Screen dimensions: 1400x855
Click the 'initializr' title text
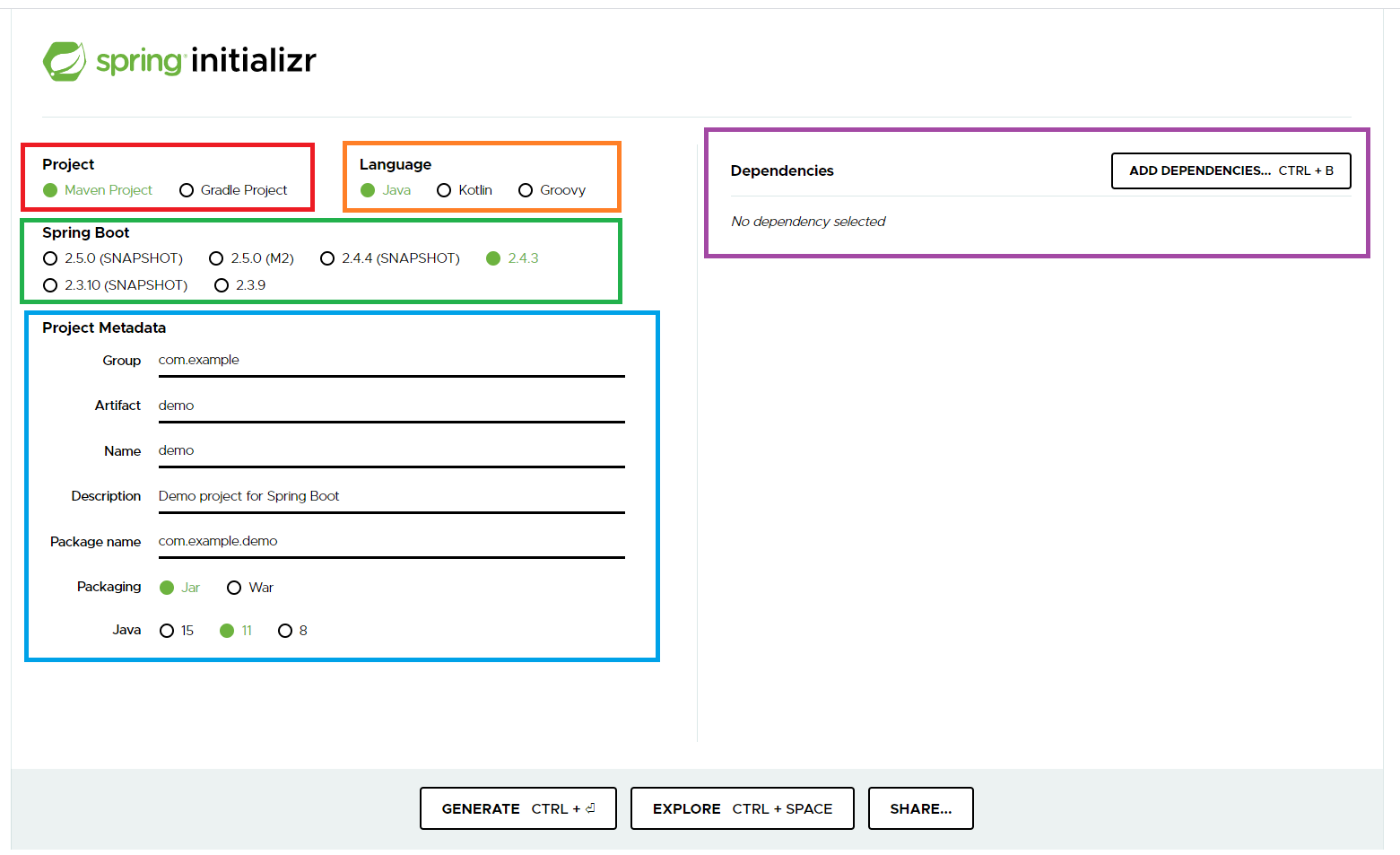point(254,60)
